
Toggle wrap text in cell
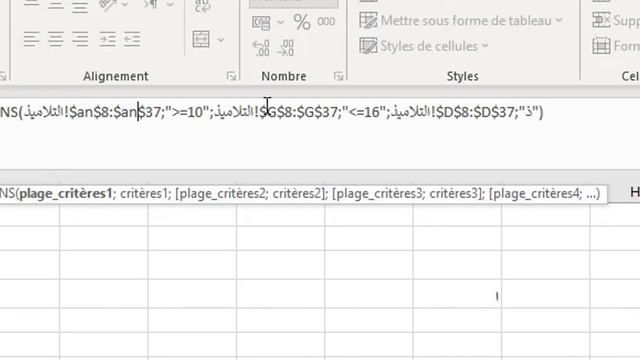(x=202, y=6)
